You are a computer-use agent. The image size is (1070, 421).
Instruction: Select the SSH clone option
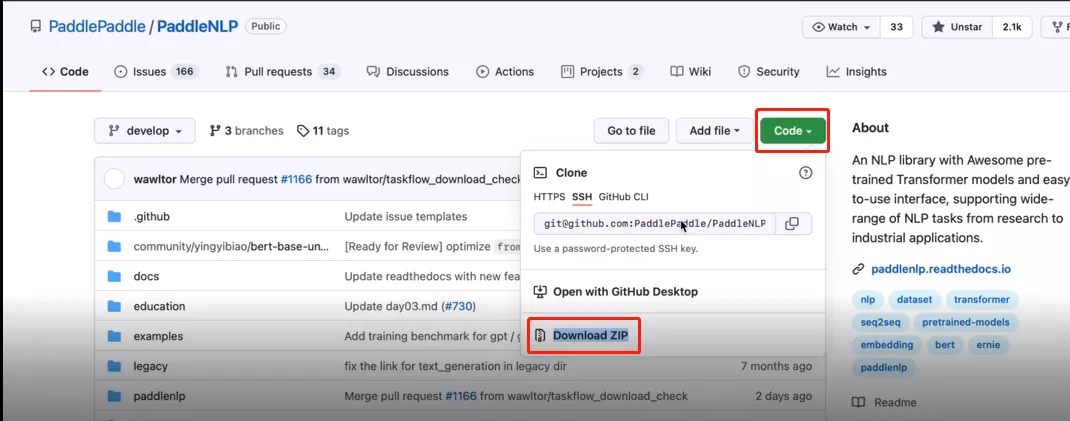point(581,197)
